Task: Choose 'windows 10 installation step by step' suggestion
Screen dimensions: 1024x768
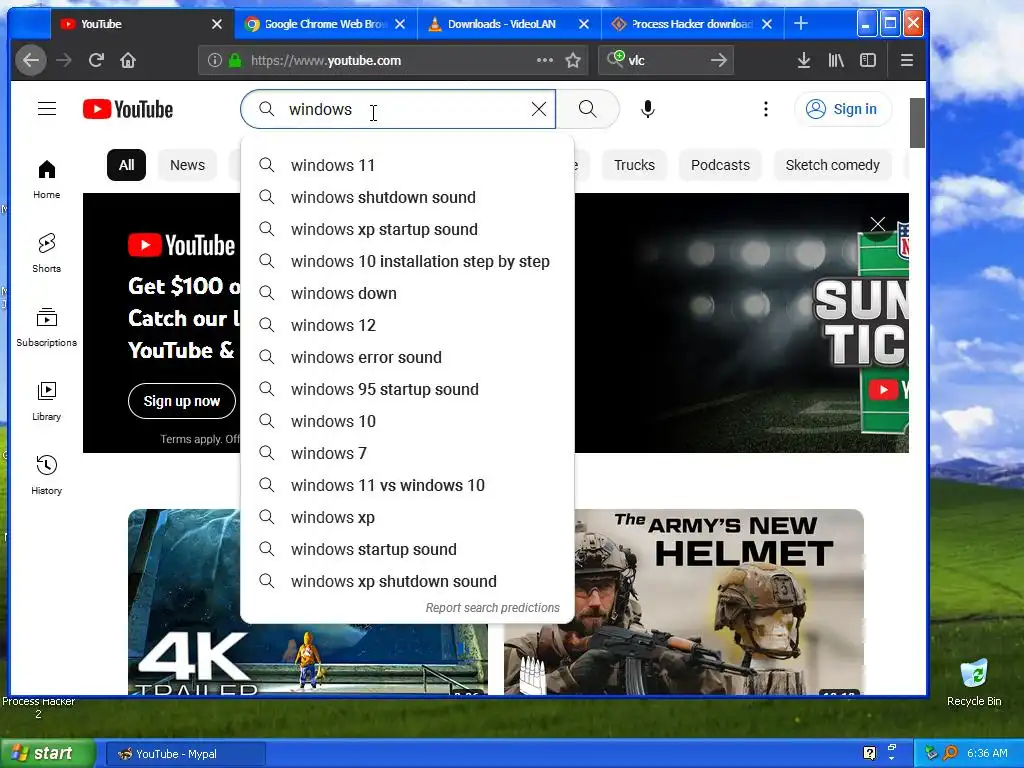Action: tap(408, 261)
